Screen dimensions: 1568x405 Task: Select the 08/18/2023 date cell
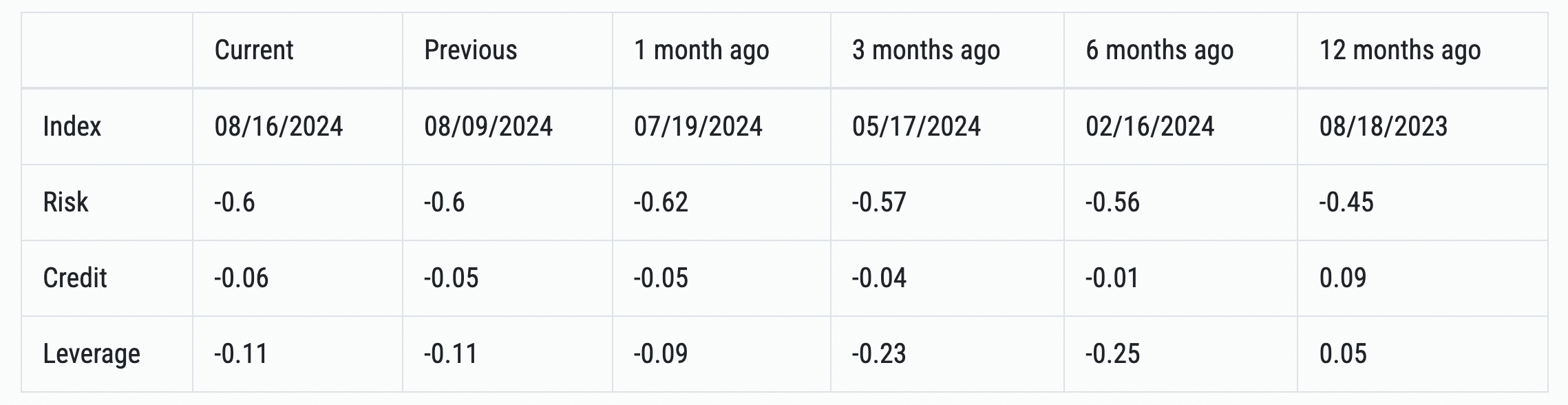point(1384,126)
